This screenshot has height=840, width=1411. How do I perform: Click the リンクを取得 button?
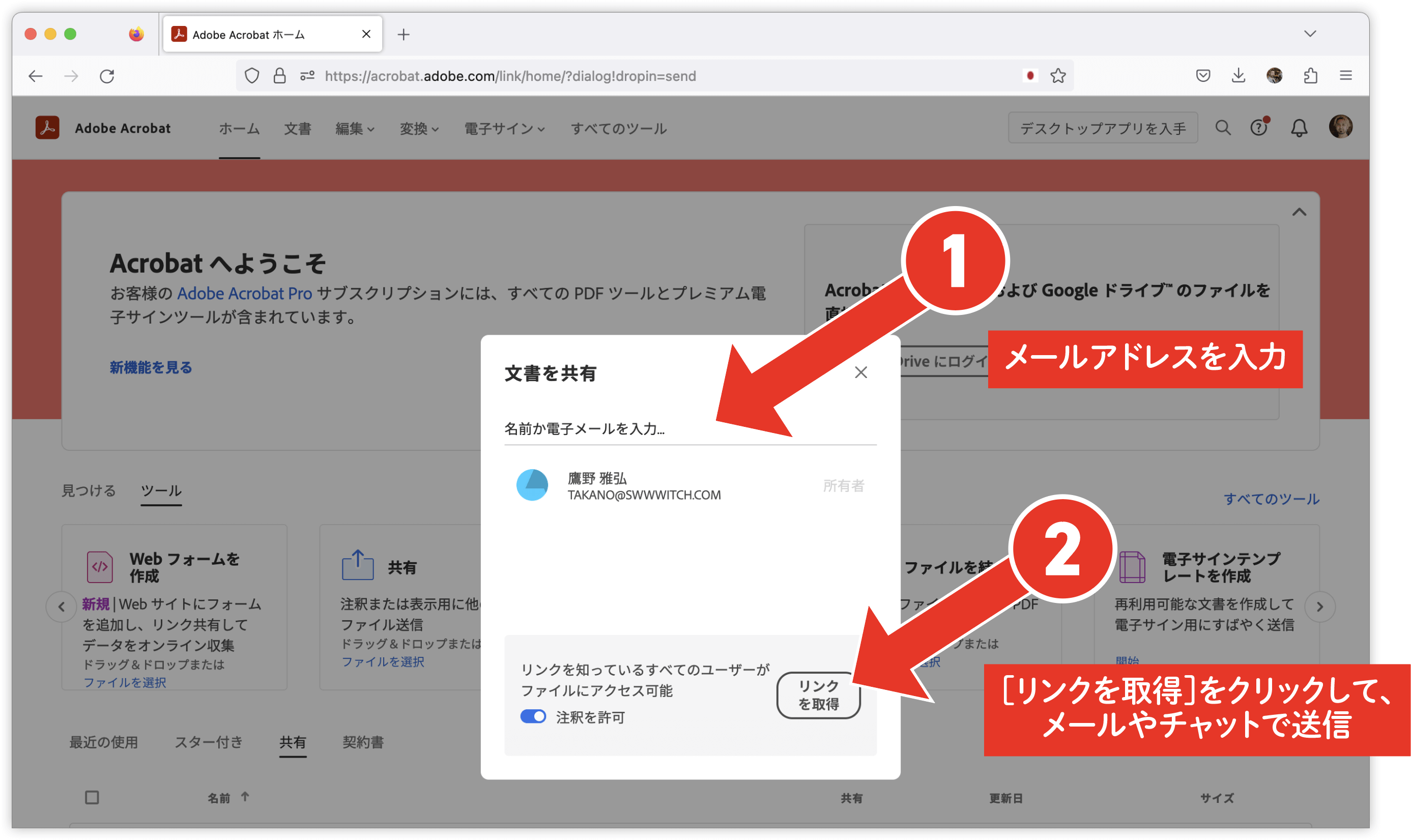point(818,695)
